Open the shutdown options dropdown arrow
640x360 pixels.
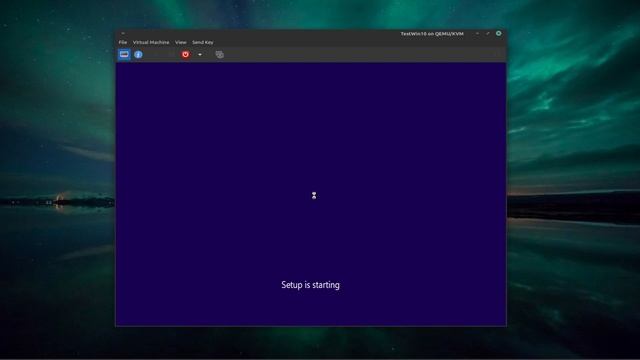click(200, 54)
